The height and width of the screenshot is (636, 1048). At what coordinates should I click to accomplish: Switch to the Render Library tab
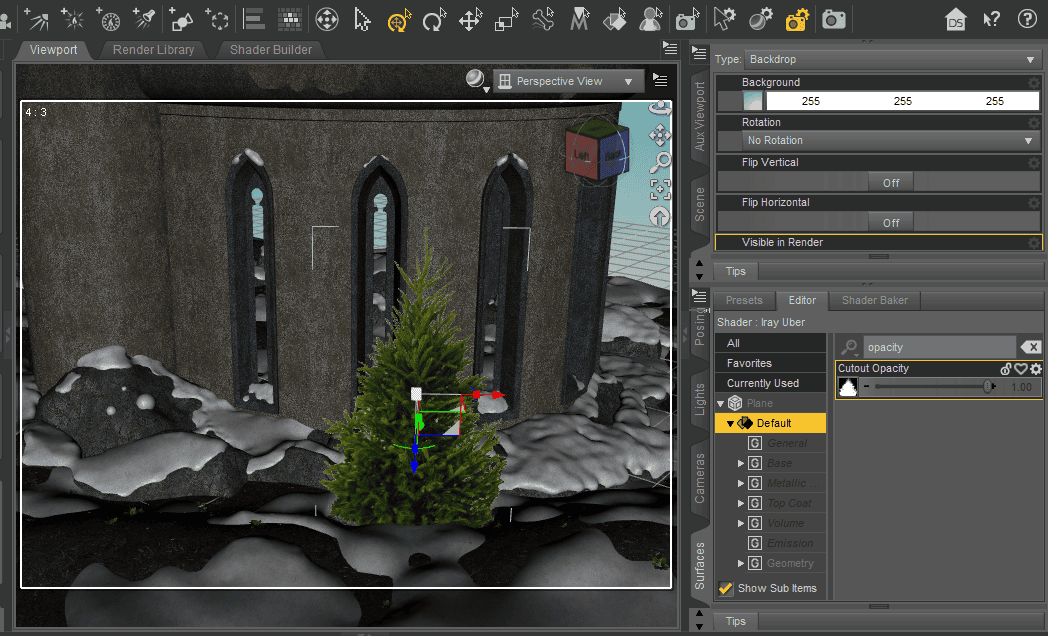152,50
